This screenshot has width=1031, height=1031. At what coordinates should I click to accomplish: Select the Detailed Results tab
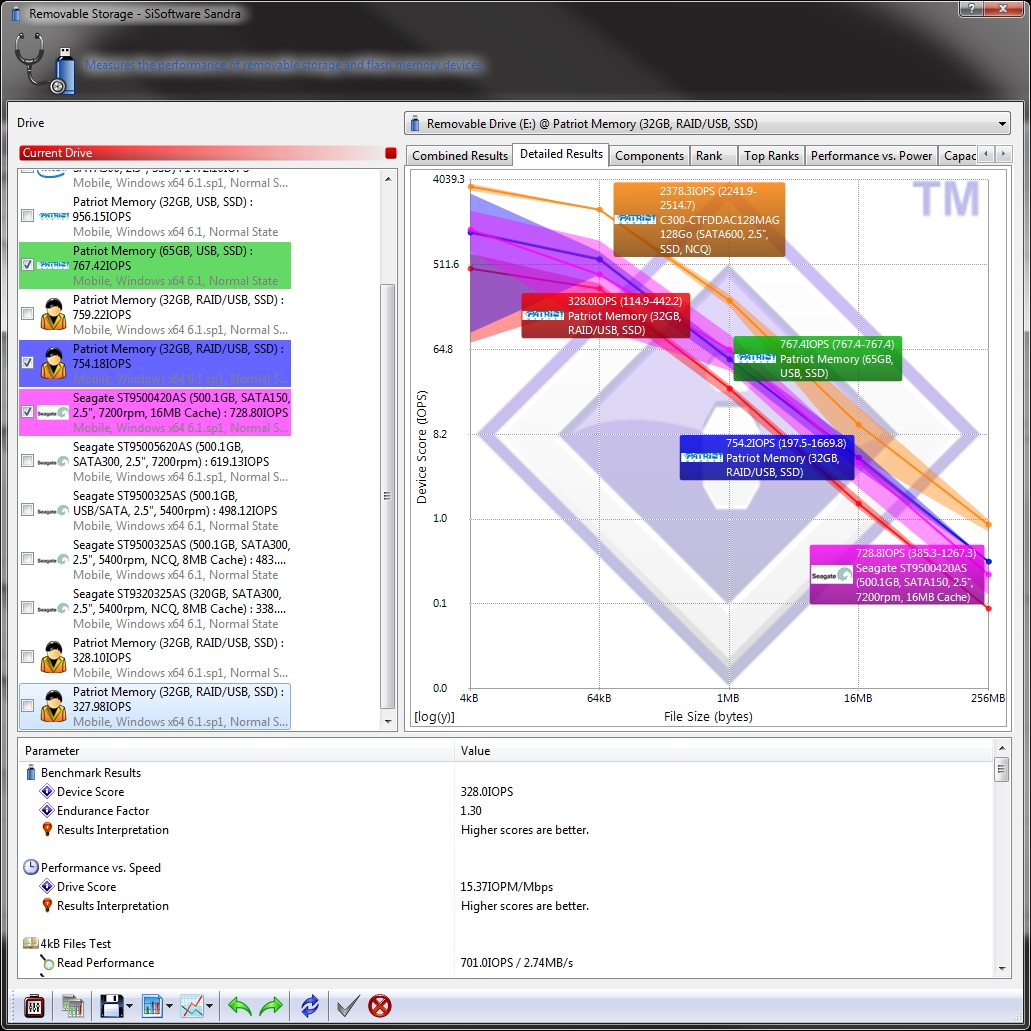(x=561, y=154)
